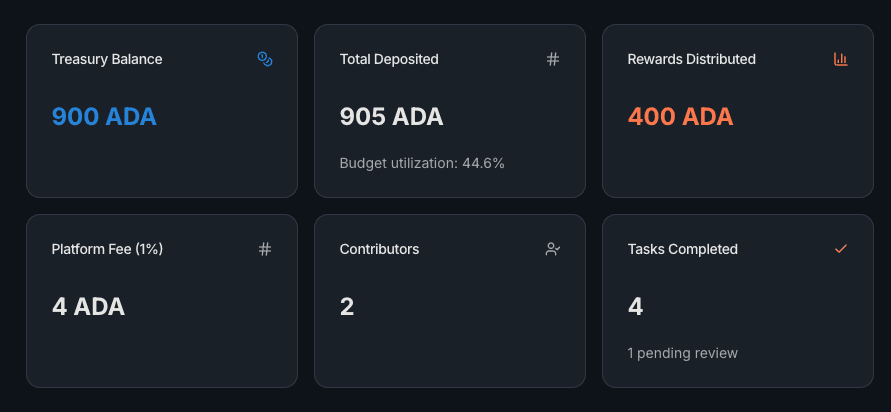The height and width of the screenshot is (412, 891).
Task: Click the contributors count of 2
Action: (x=347, y=307)
